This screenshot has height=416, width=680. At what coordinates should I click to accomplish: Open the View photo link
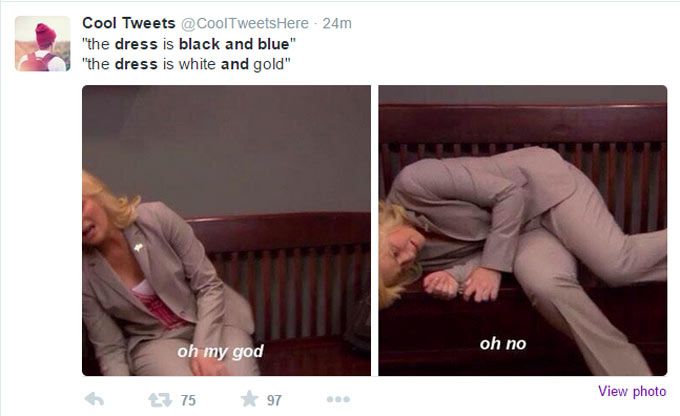[632, 391]
